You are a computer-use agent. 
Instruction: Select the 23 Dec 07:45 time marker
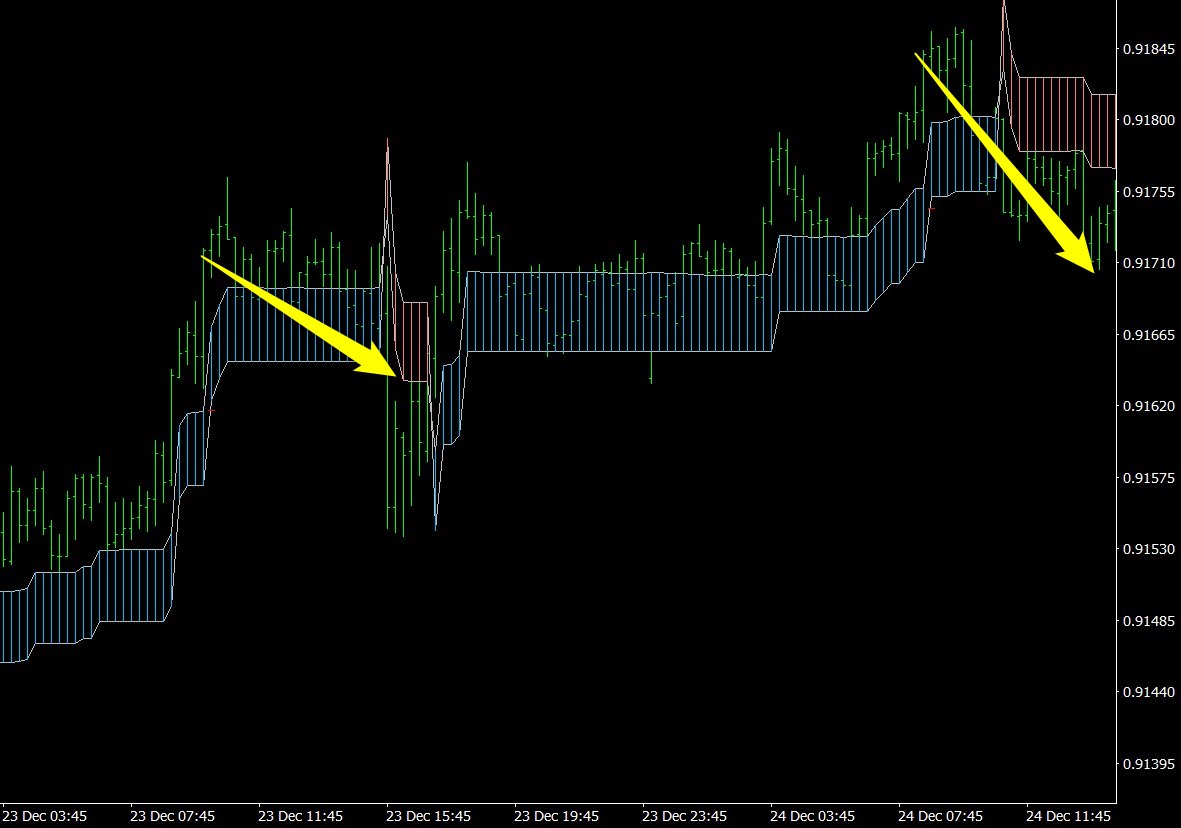(172, 816)
